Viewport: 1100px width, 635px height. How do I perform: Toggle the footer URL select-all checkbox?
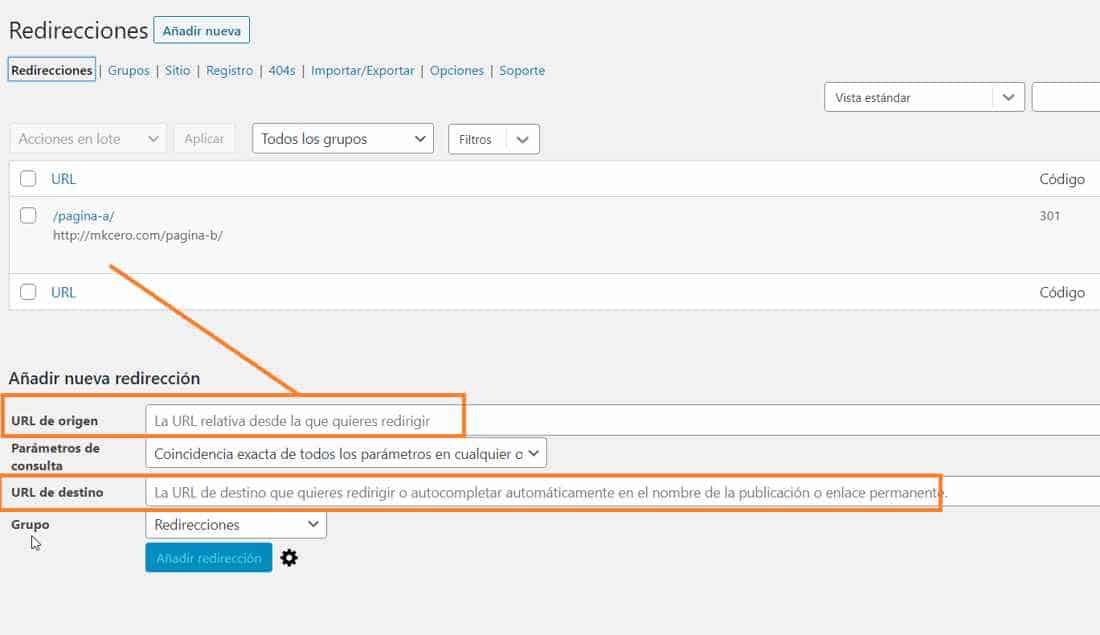tap(28, 292)
